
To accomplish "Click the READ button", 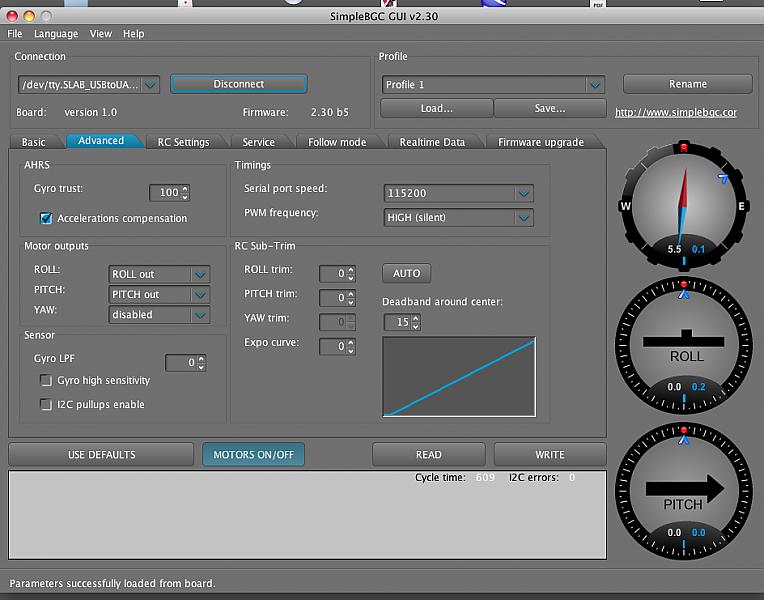I will pos(429,454).
